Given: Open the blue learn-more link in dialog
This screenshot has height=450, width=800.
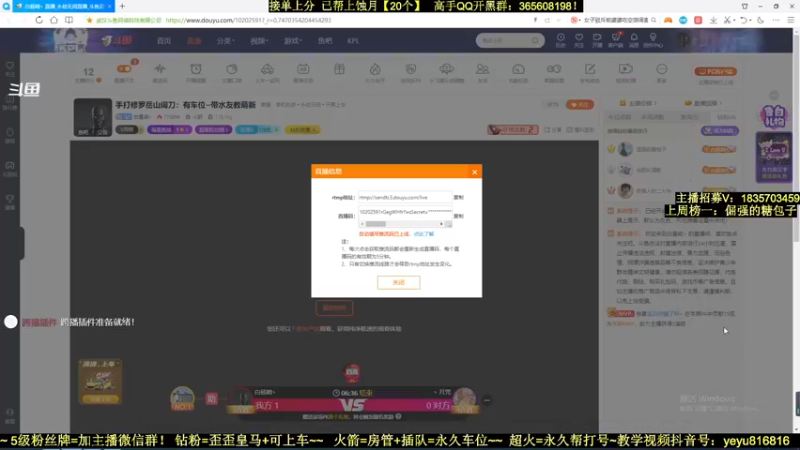Looking at the screenshot, I should 423,234.
